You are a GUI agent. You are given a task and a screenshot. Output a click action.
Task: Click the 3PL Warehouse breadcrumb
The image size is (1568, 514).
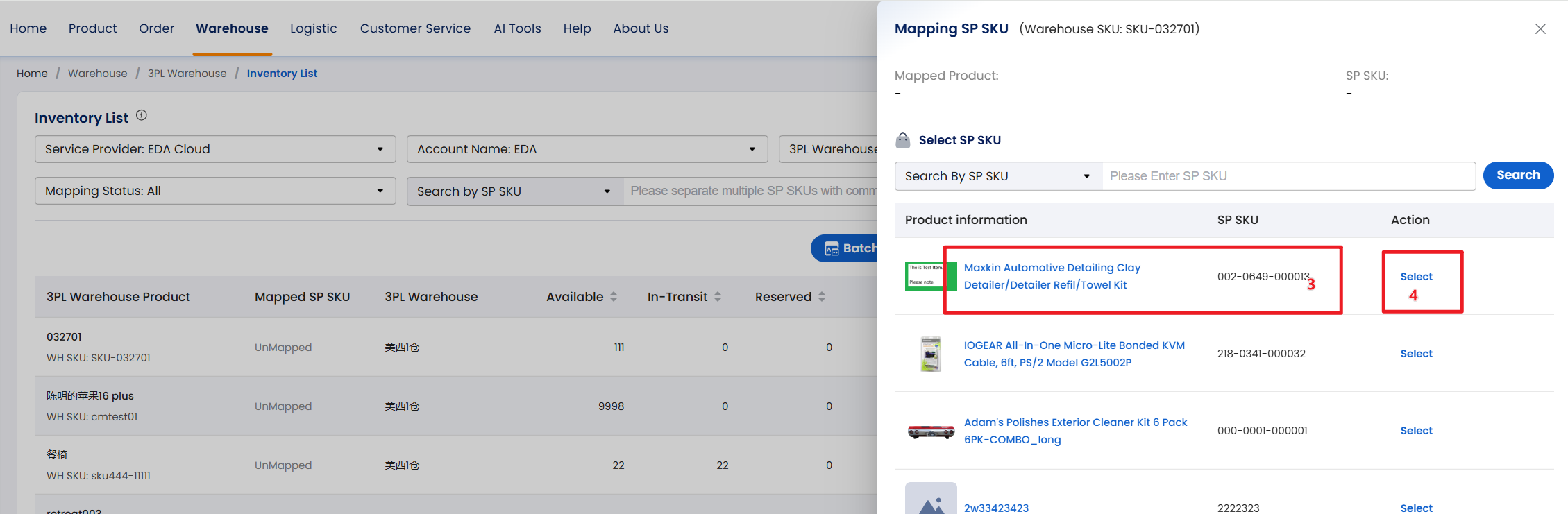[187, 74]
